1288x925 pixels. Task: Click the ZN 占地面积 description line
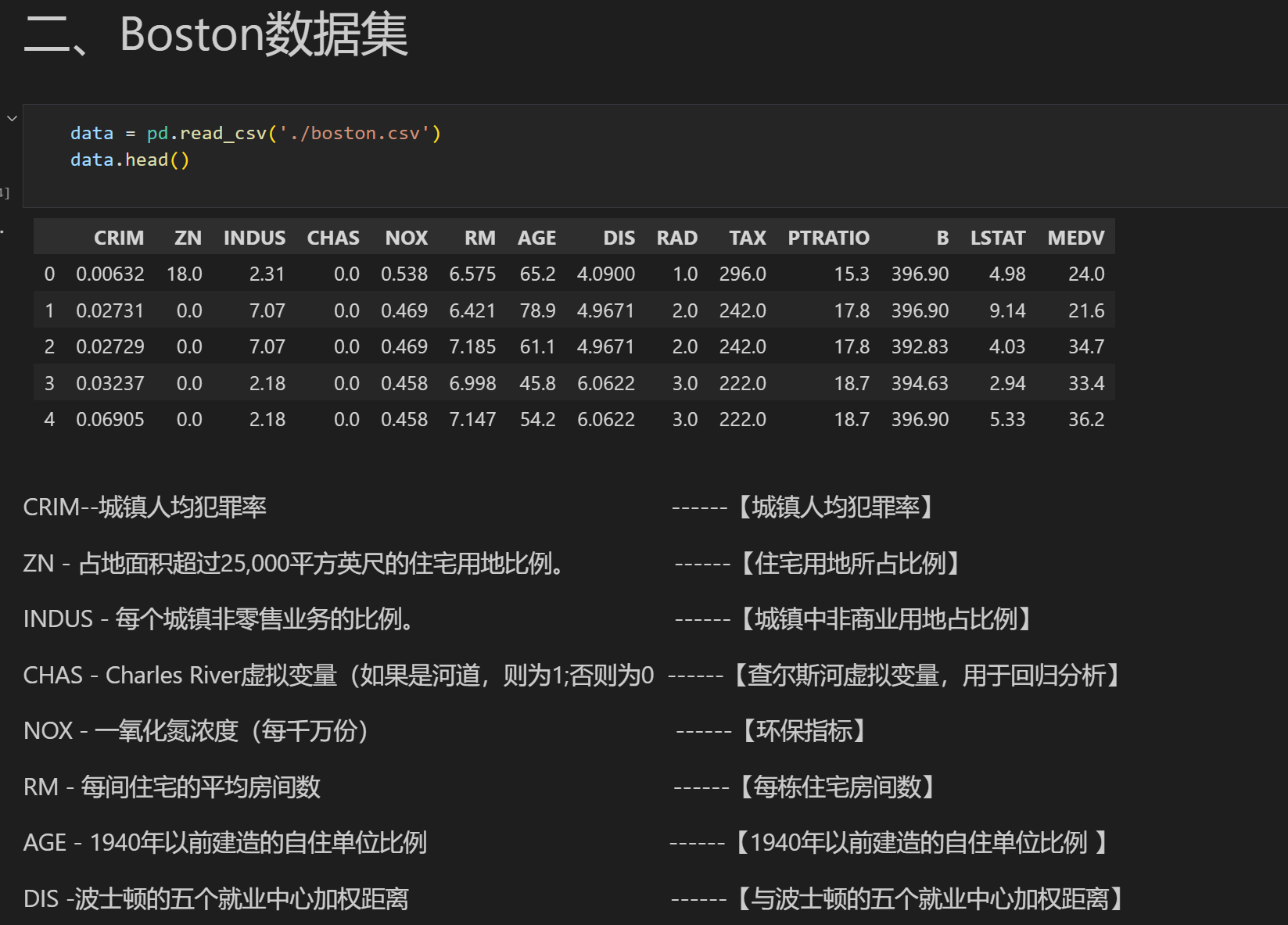click(293, 563)
